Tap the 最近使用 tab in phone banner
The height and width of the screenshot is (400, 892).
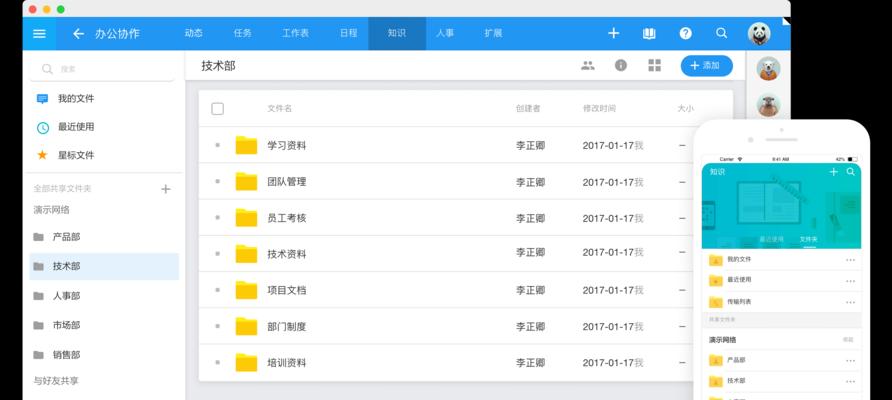(x=771, y=240)
